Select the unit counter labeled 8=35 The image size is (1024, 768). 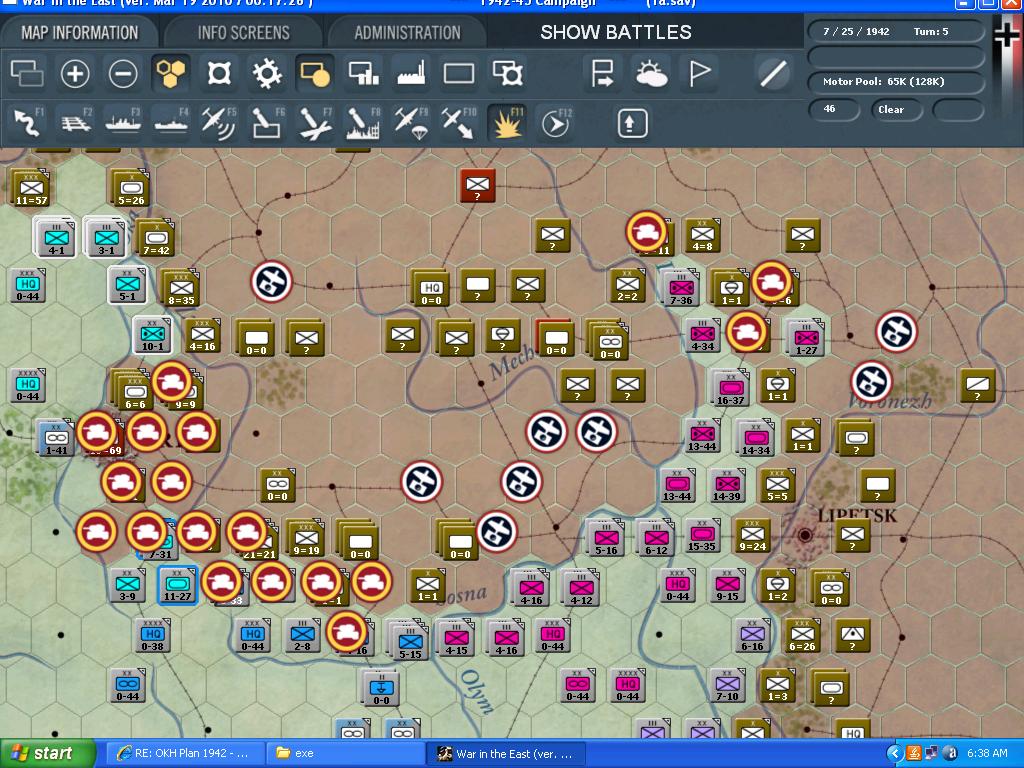tap(180, 288)
